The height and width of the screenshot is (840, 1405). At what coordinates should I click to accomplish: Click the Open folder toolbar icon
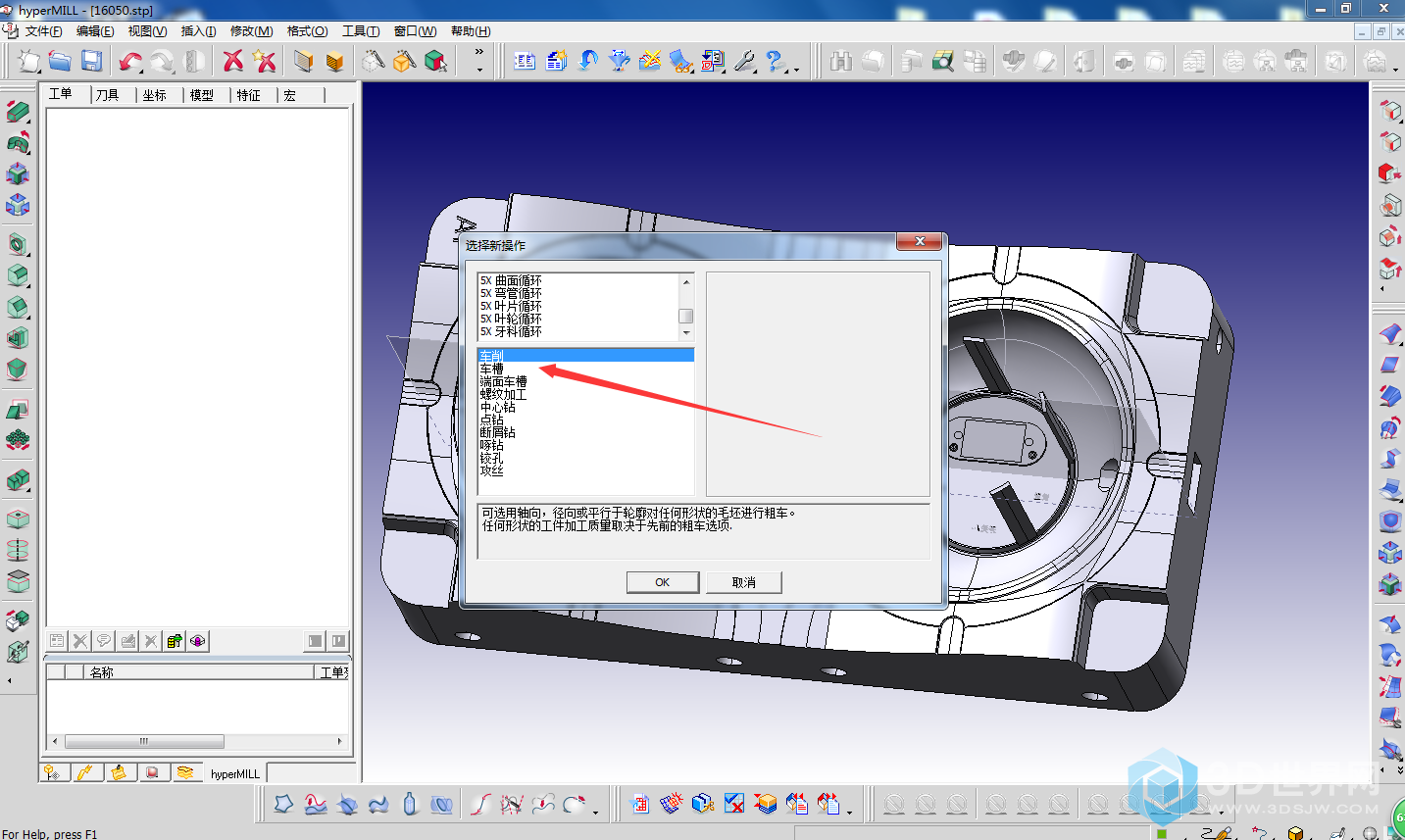(60, 61)
